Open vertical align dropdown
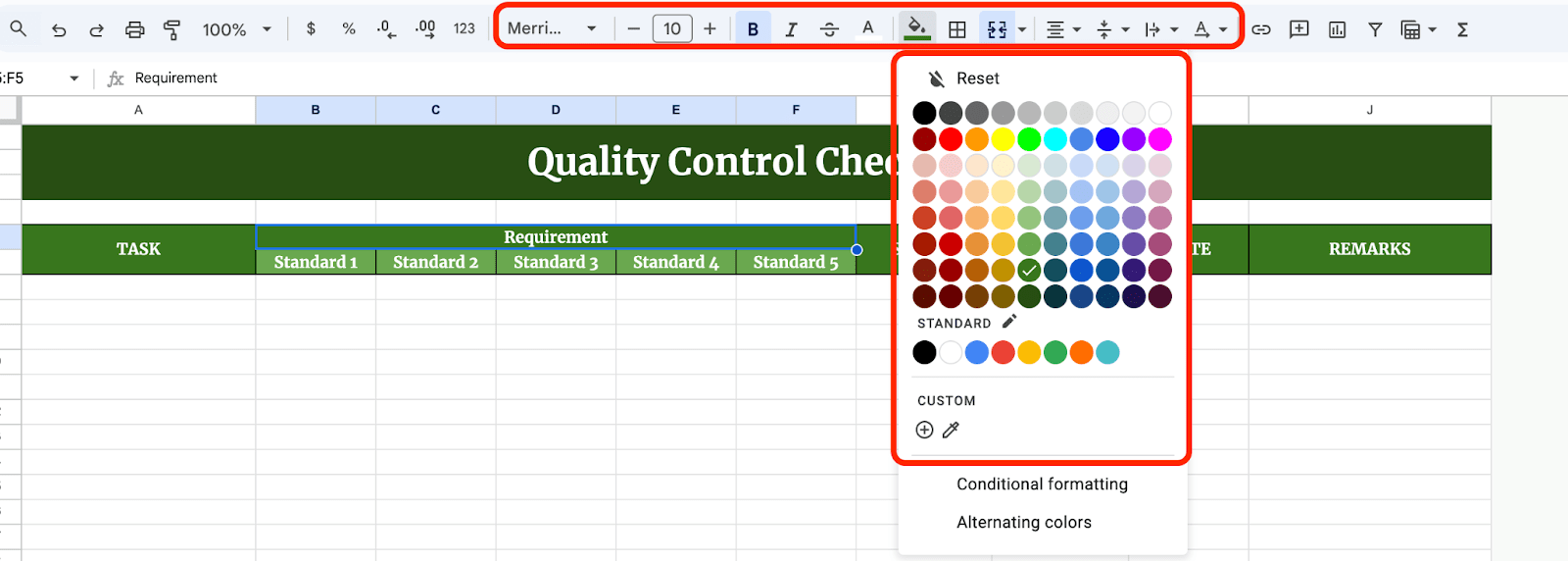This screenshot has width=1568, height=561. 1112,29
